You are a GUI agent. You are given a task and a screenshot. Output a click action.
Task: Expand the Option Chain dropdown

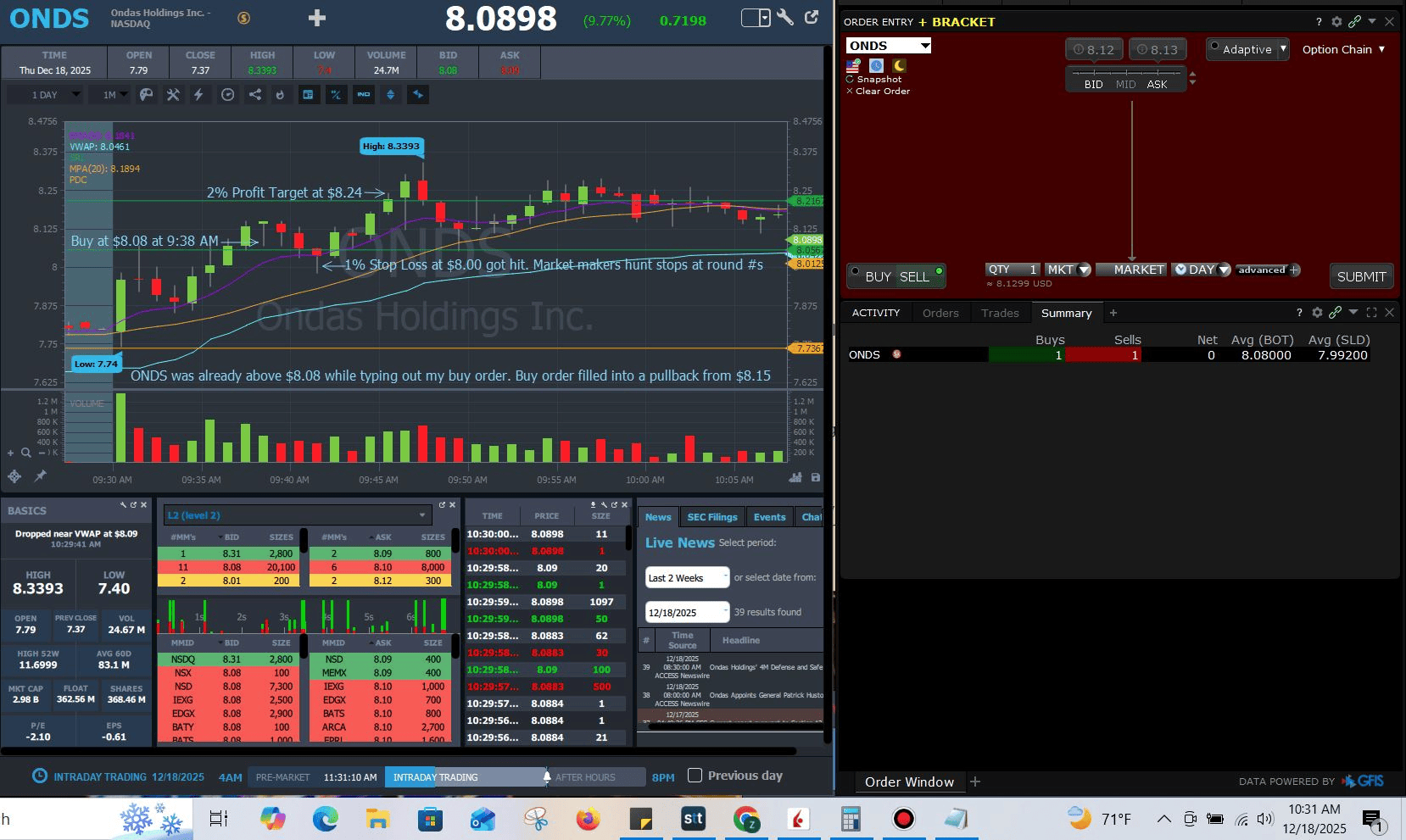coord(1344,49)
